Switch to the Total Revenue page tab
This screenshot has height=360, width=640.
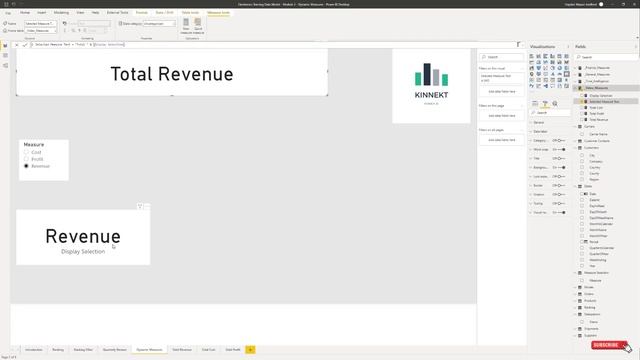click(x=182, y=350)
